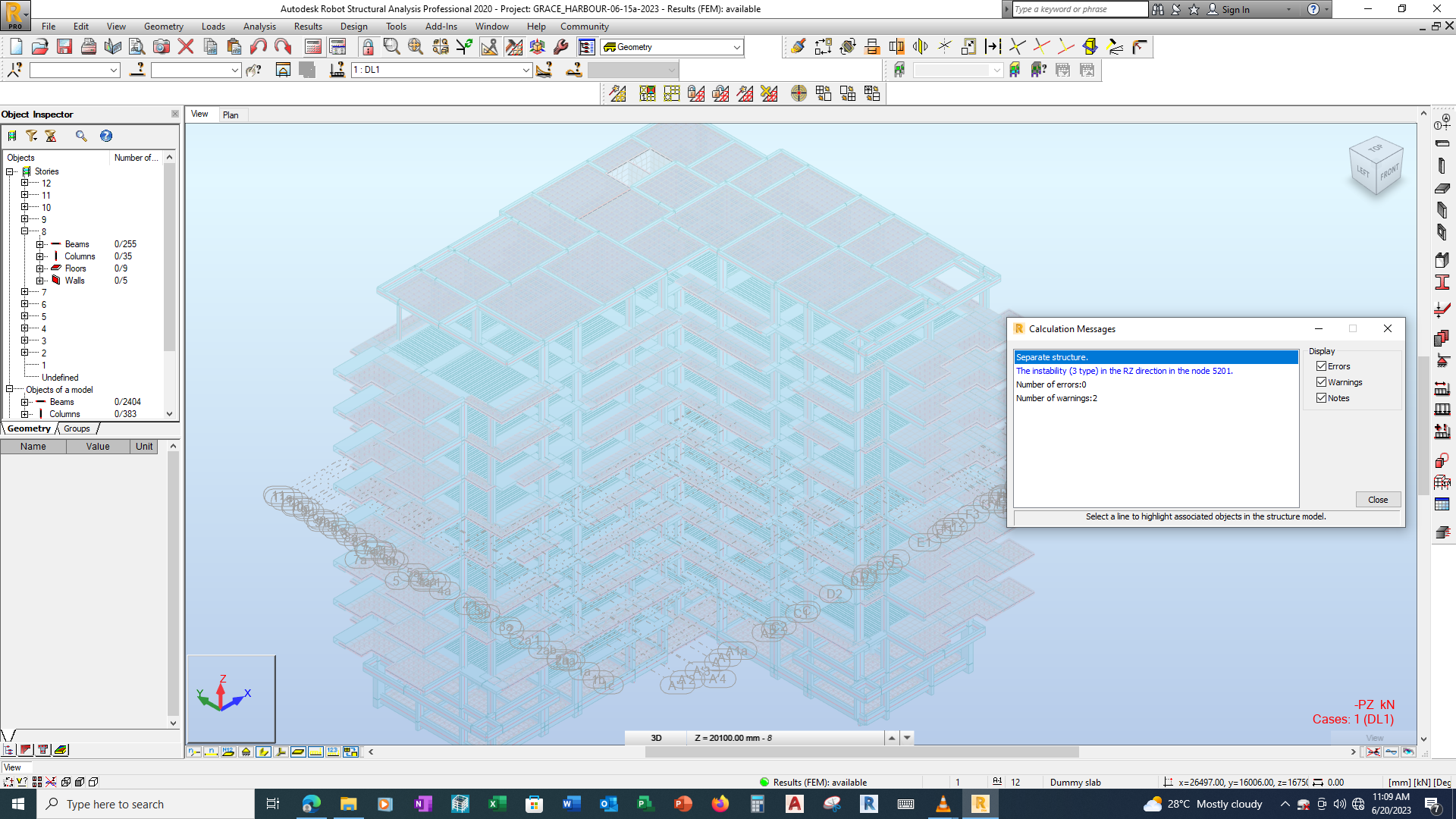This screenshot has width=1456, height=819.
Task: Click the mirror icon in edit toolbar
Action: (x=921, y=47)
